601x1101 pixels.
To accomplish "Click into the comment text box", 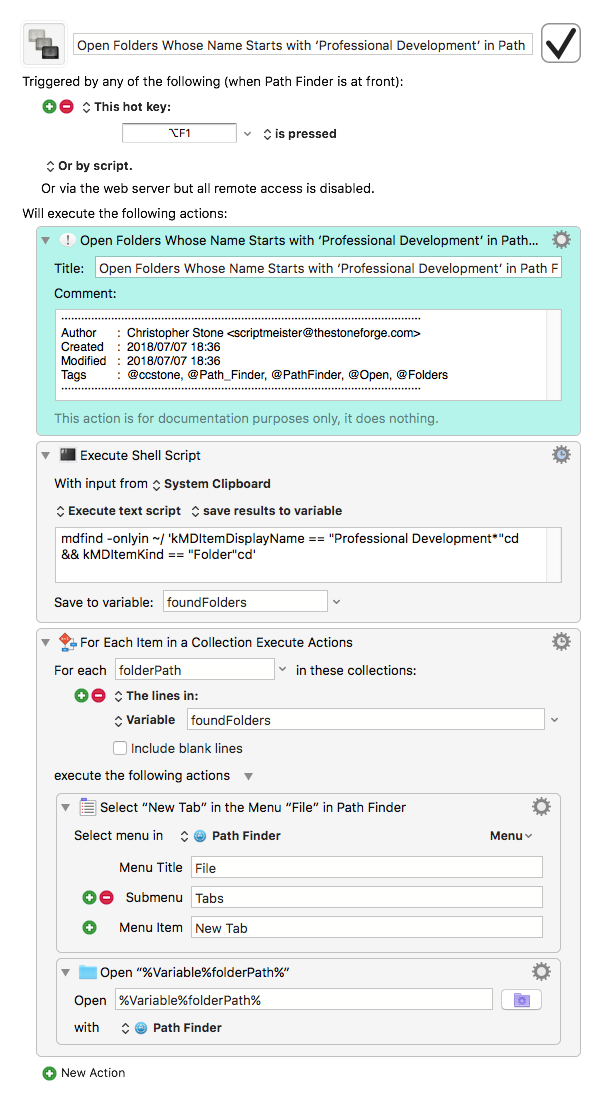I will click(308, 355).
